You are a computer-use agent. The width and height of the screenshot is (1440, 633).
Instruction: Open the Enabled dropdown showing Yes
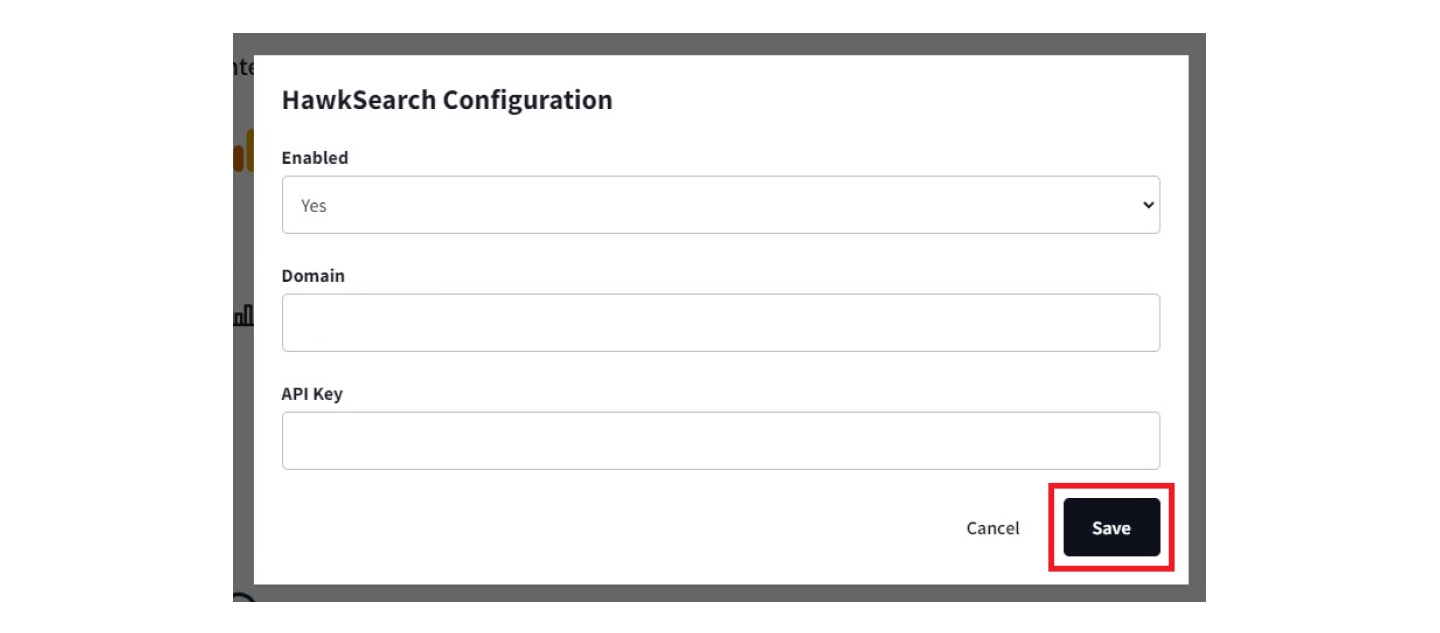click(720, 204)
